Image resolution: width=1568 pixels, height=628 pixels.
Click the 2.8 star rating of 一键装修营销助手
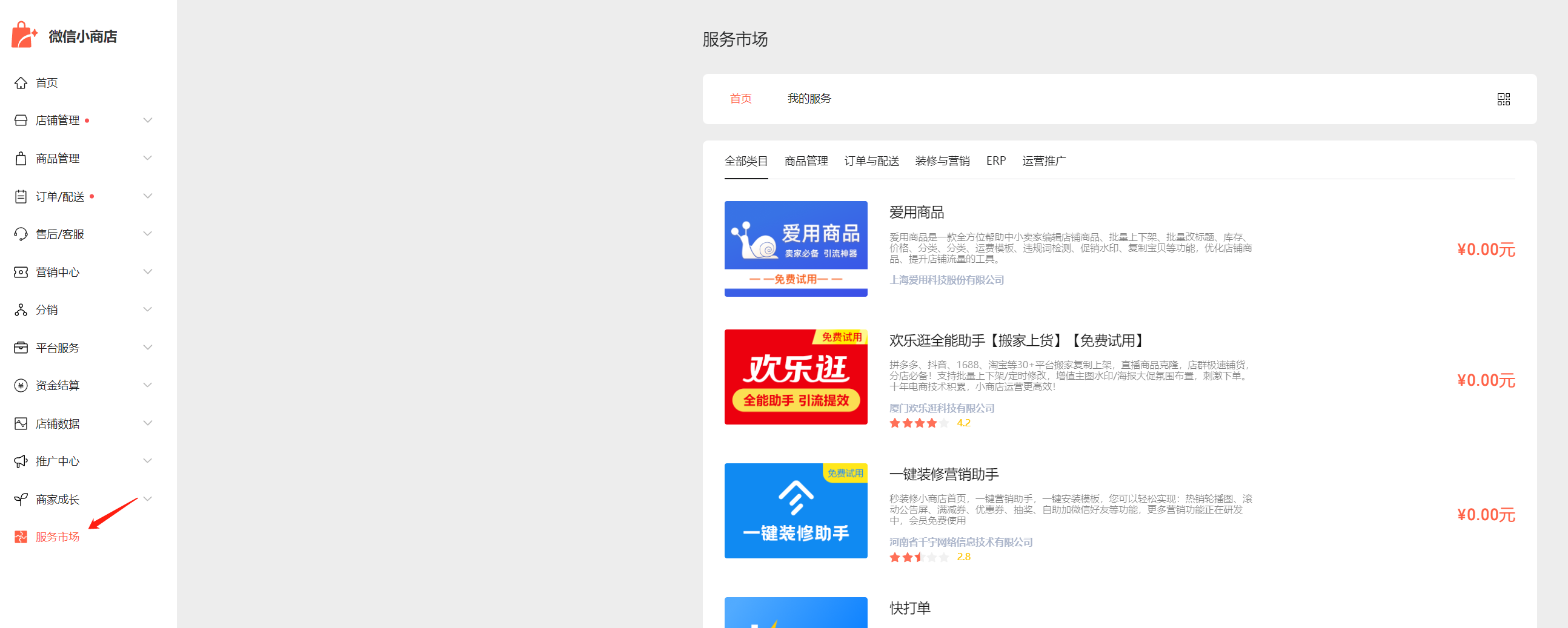click(929, 557)
